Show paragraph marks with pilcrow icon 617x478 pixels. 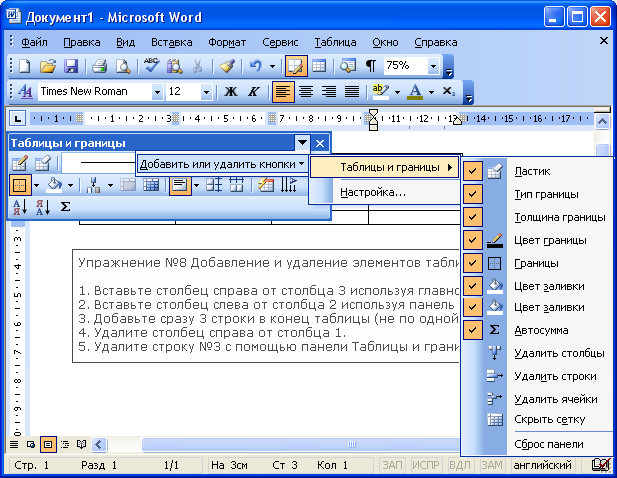(x=371, y=66)
